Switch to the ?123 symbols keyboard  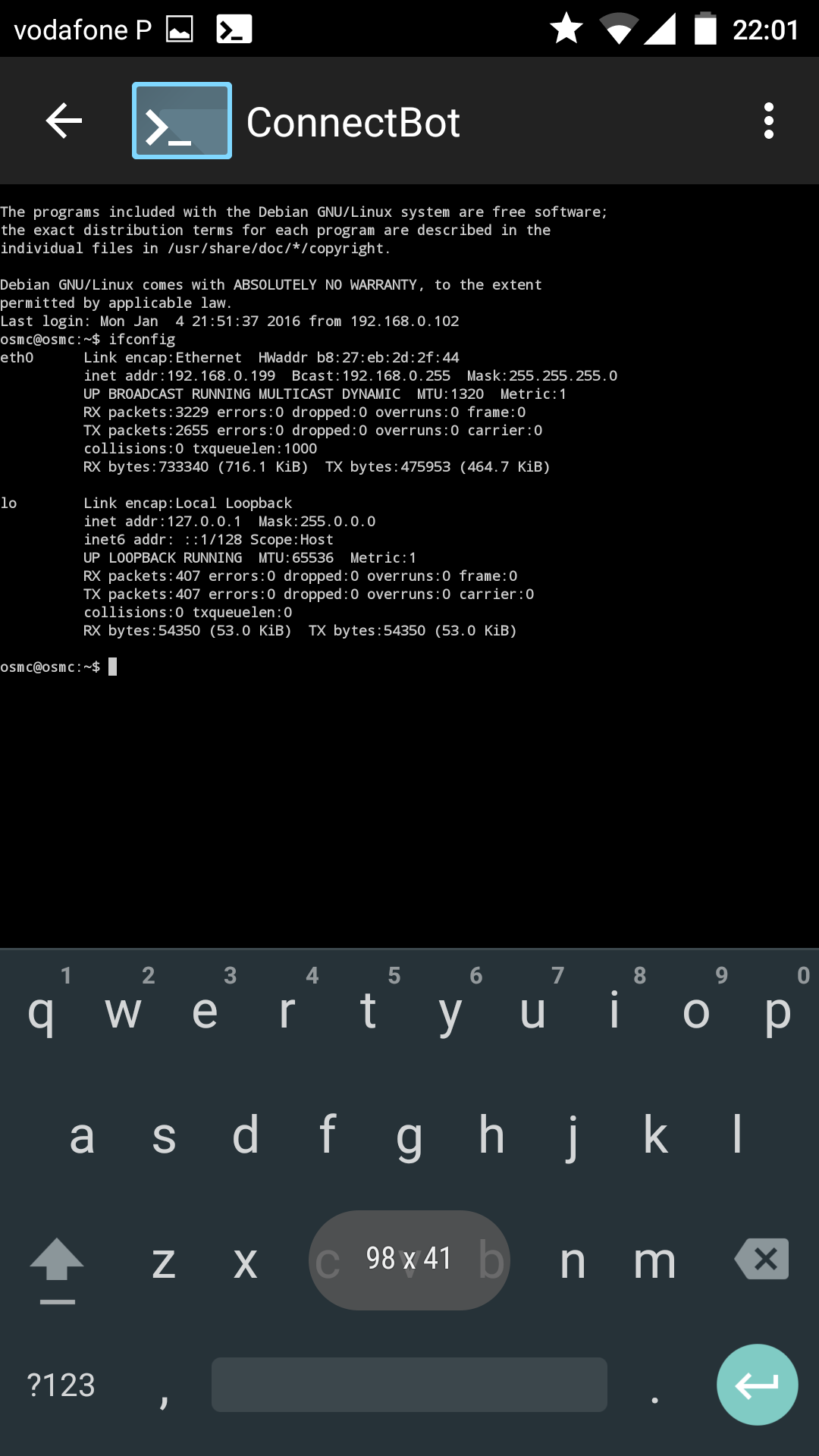click(61, 1385)
